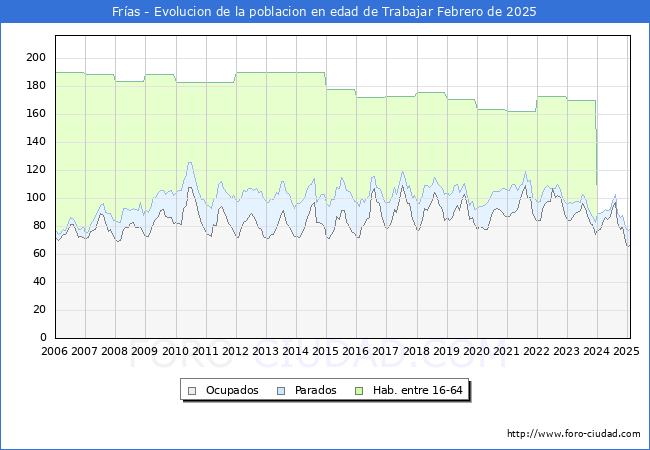Open the http://www.foro-ciudad.com link

point(574,434)
